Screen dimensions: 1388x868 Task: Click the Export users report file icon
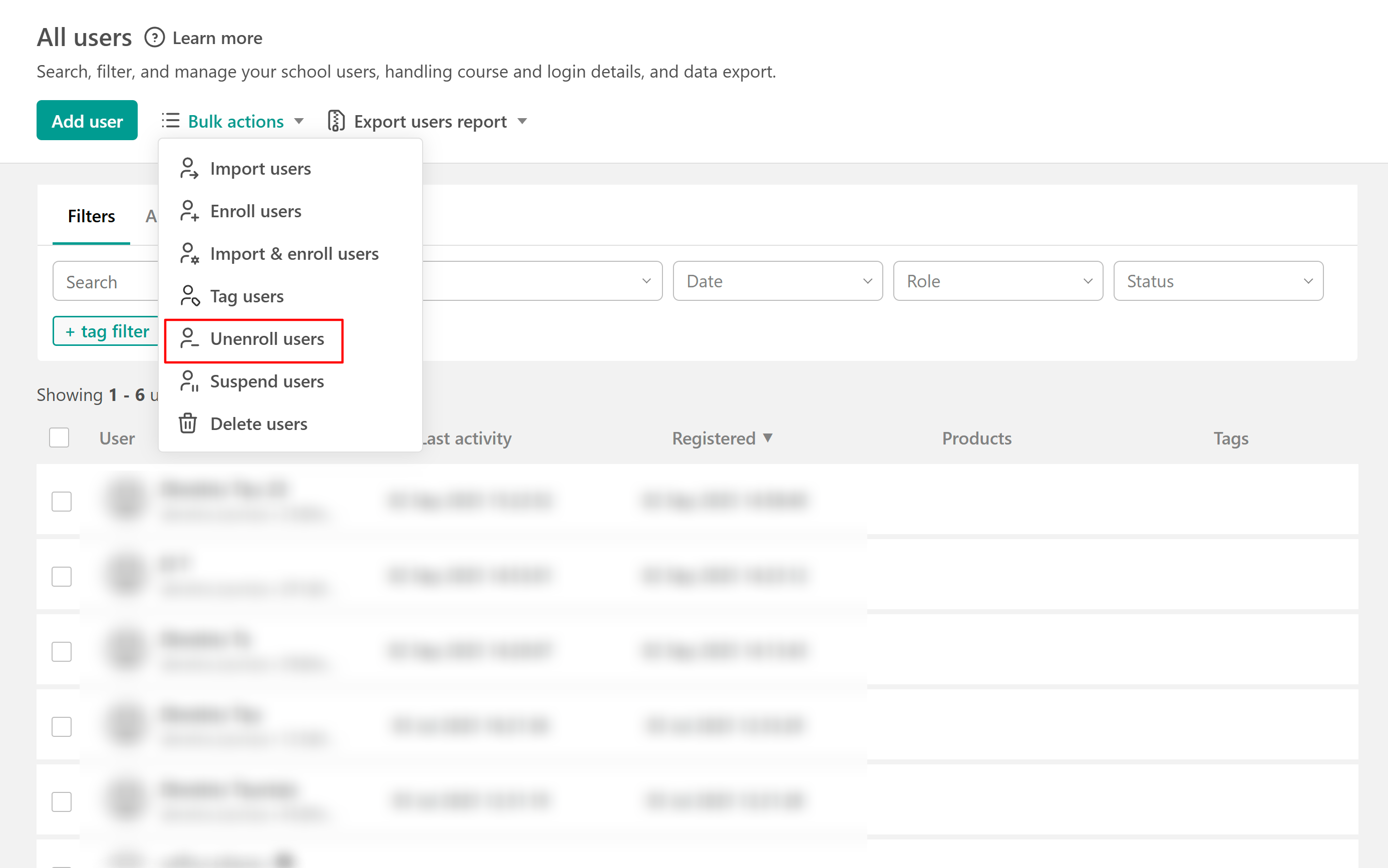[x=336, y=121]
